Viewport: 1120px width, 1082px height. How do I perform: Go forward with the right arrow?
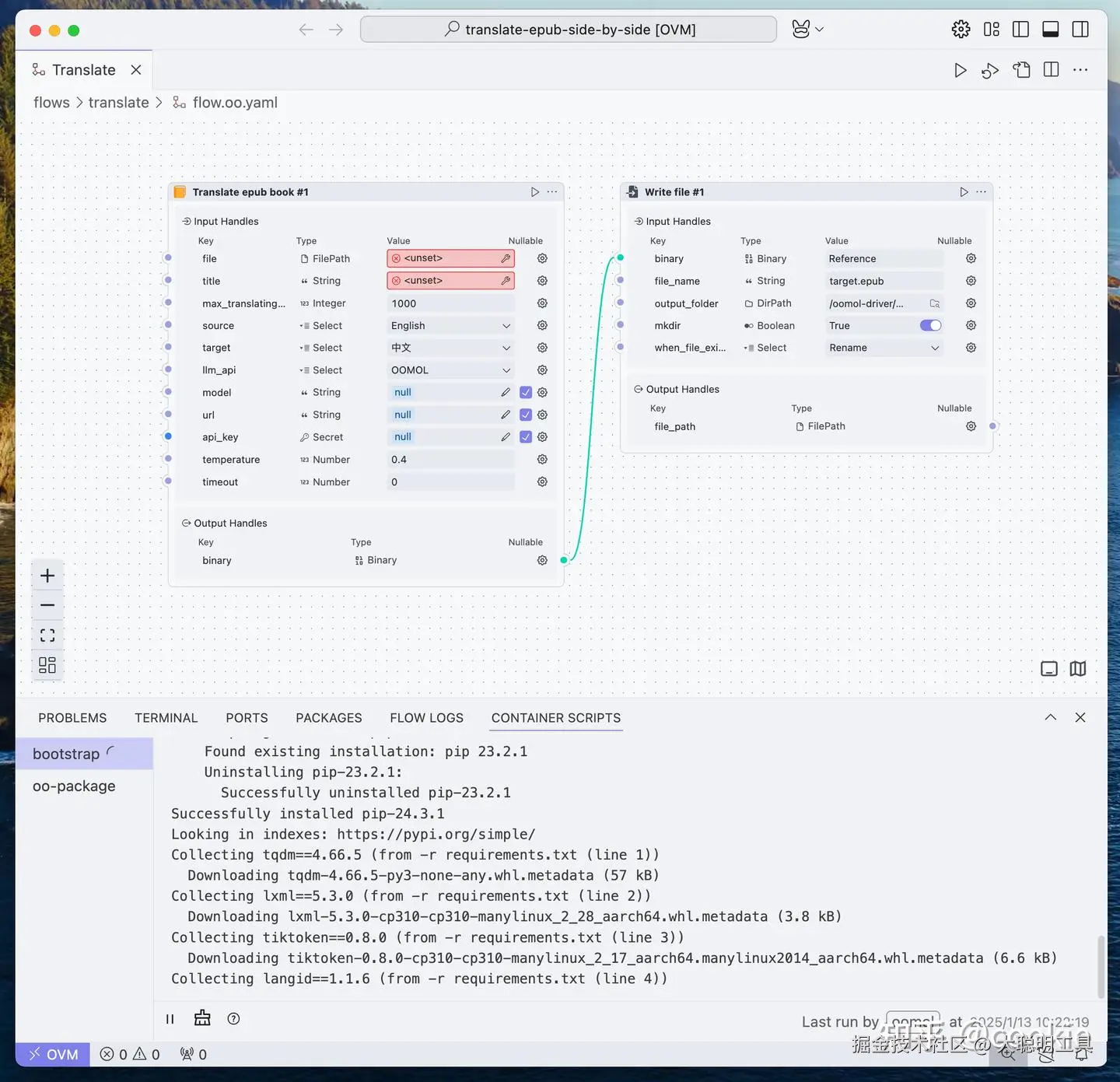336,30
